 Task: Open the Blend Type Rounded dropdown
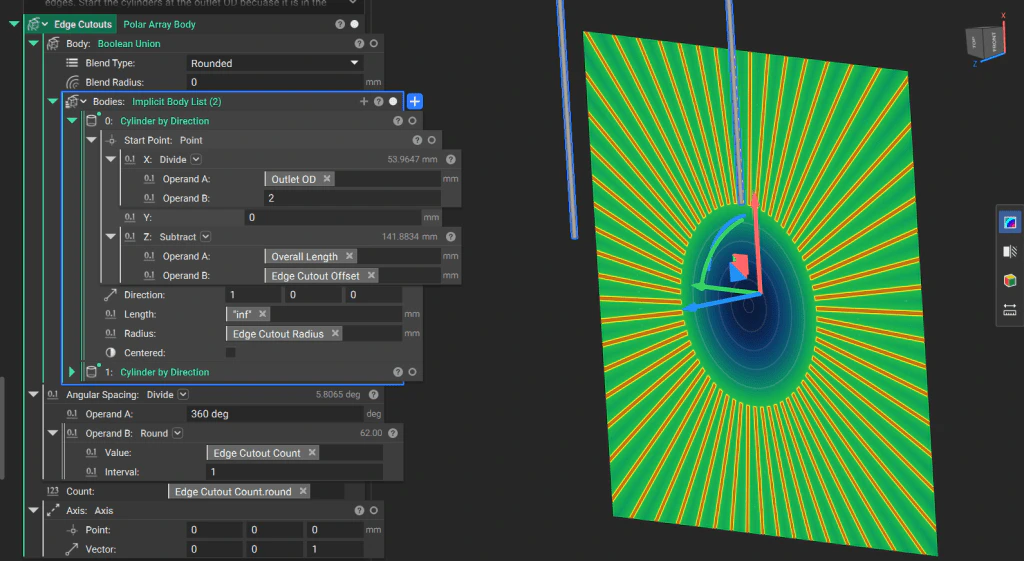(x=275, y=63)
